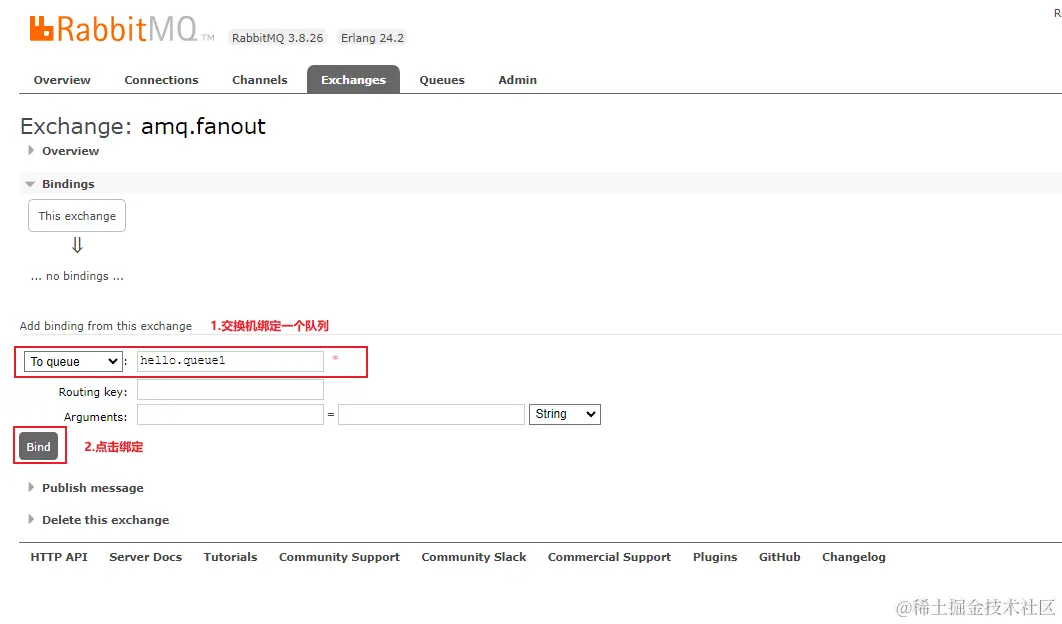Open the String argument type dropdown
This screenshot has width=1062, height=624.
tap(564, 414)
